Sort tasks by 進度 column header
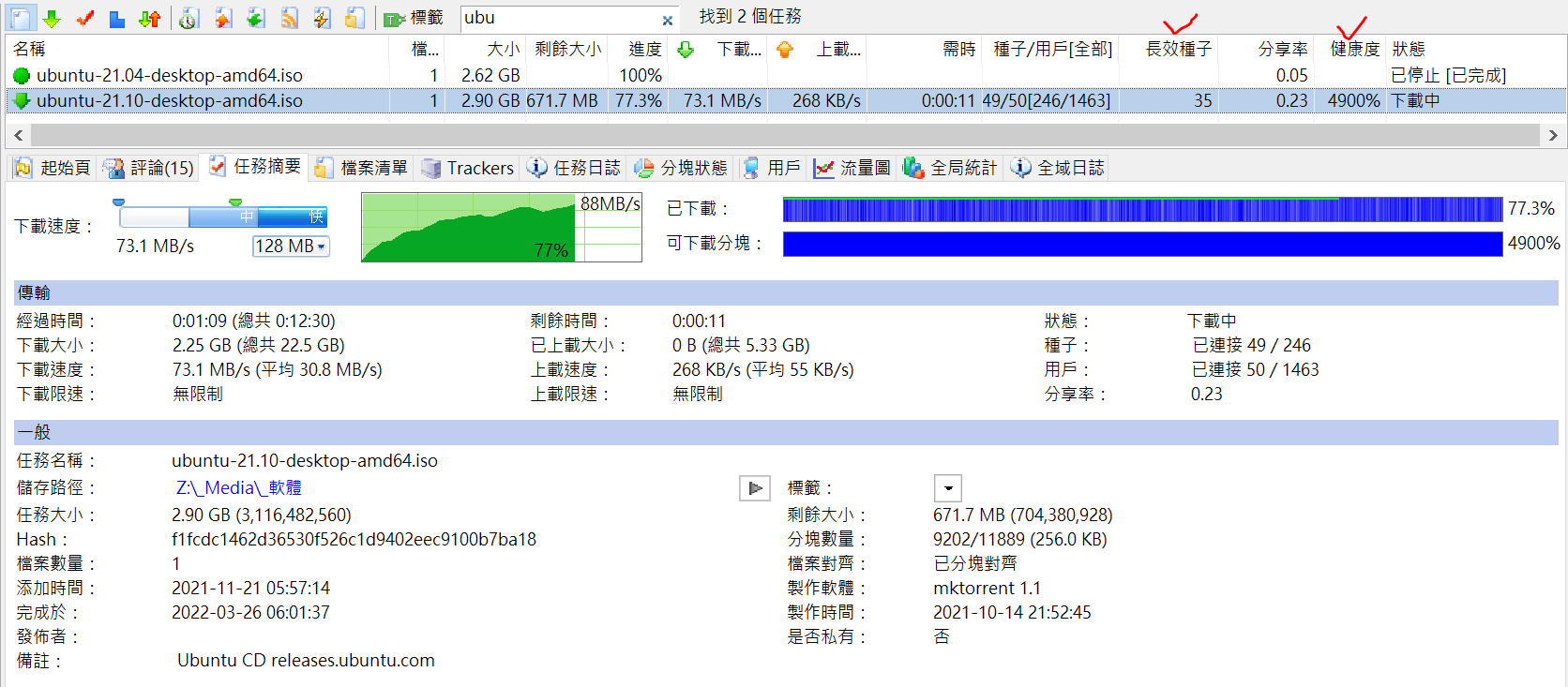The image size is (1568, 687). point(644,49)
